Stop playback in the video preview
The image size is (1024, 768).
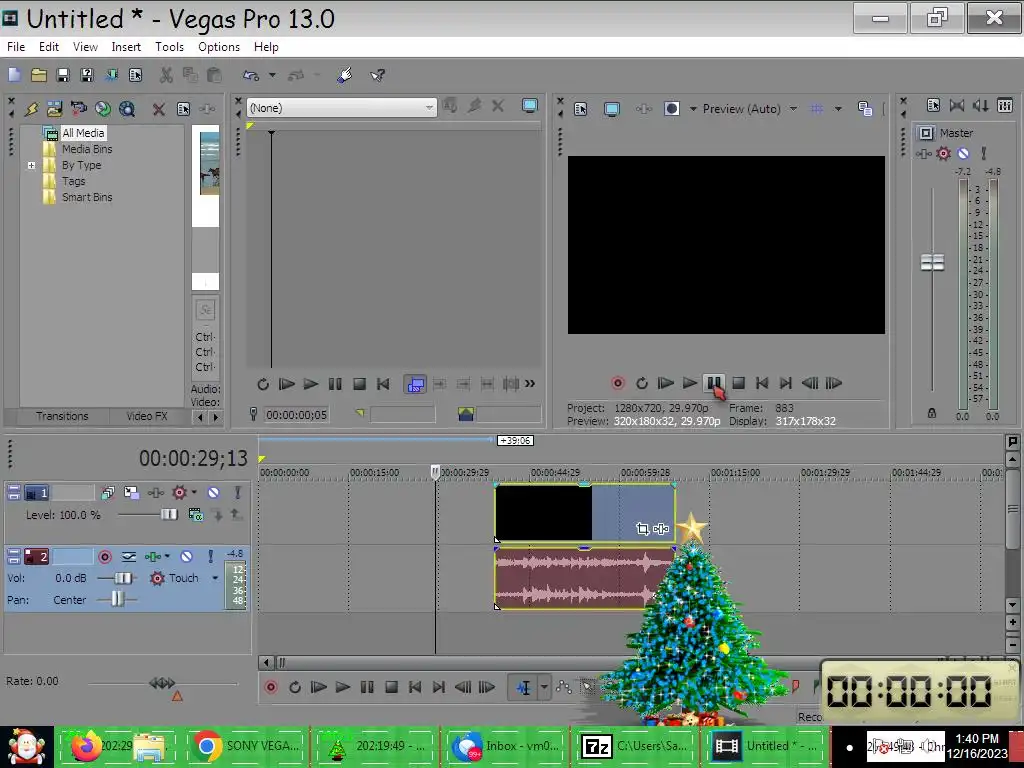(738, 383)
